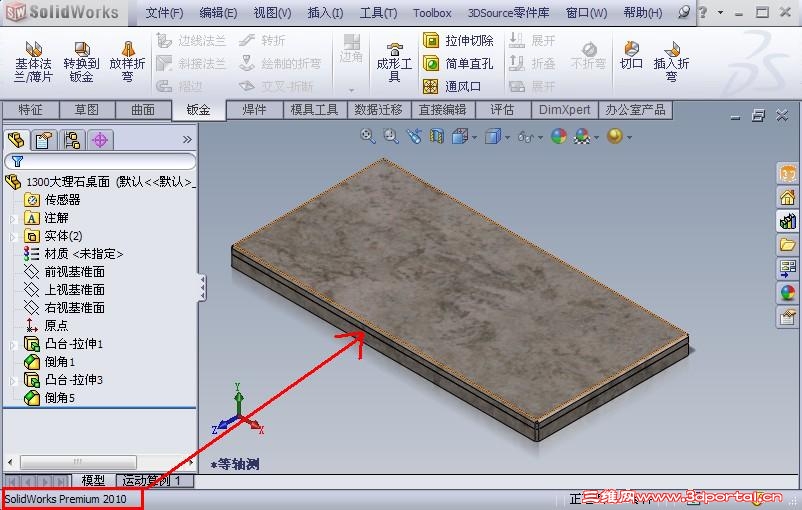Switch to the 特征 (Features) tab
Screen dimensions: 802x510
[x=31, y=110]
